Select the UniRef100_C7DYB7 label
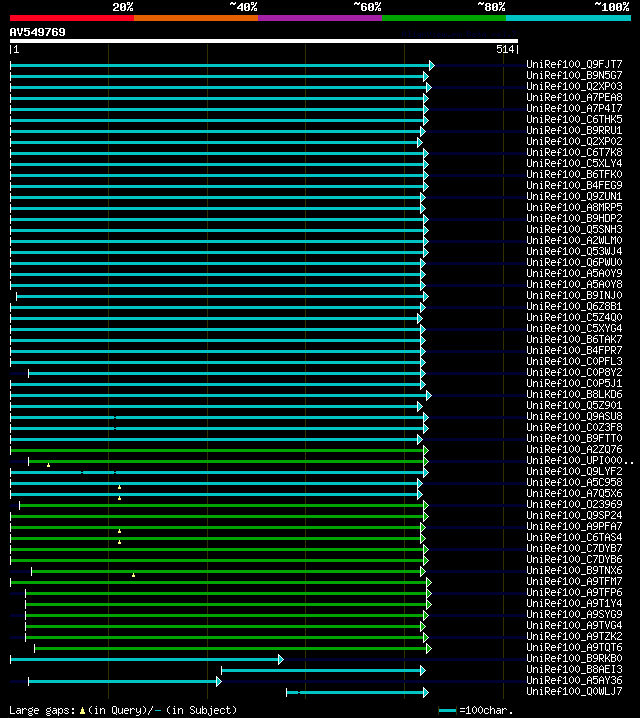Screen dimensions: 640x718 (574, 548)
